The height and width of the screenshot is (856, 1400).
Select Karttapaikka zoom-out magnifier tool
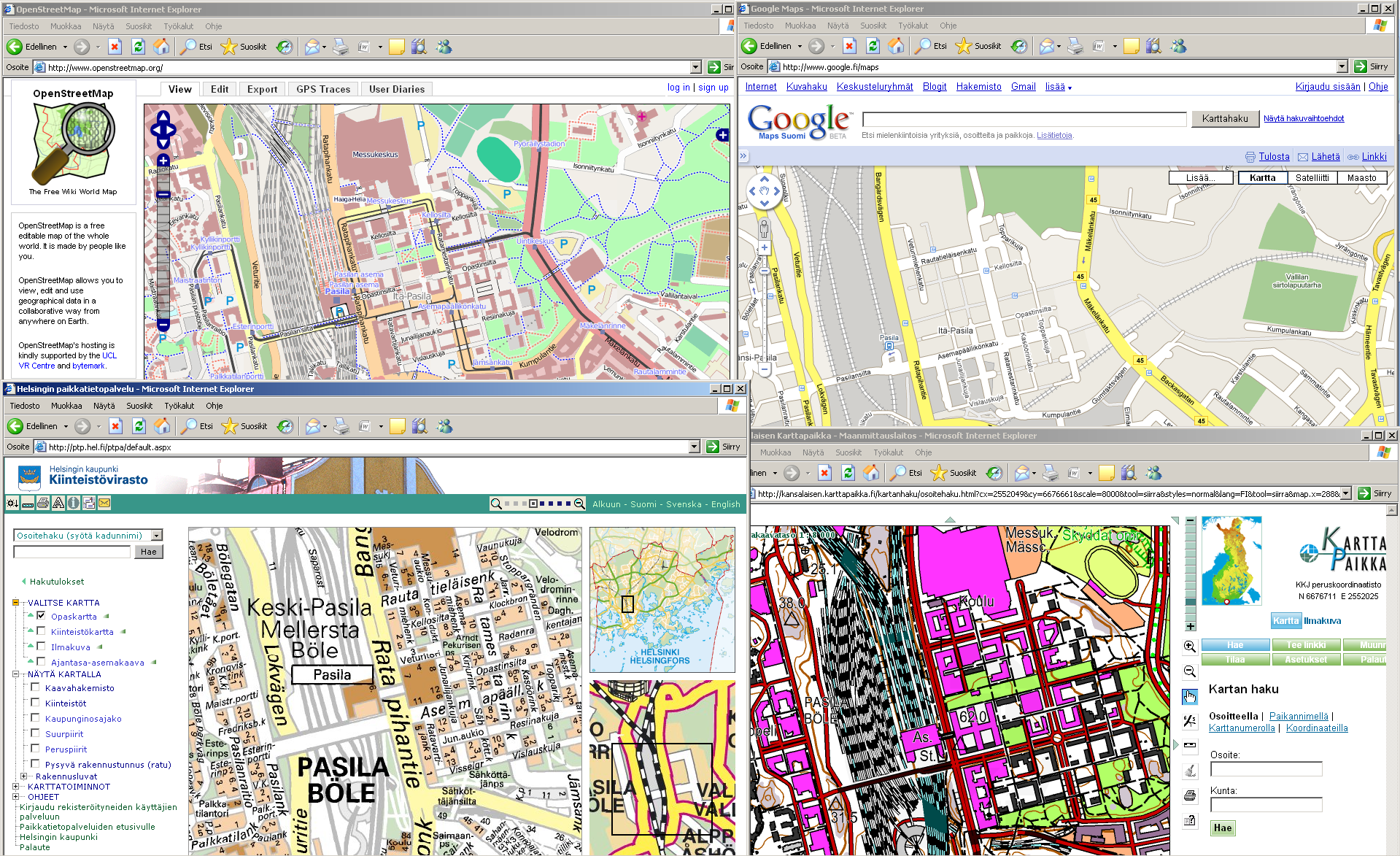click(x=1190, y=671)
